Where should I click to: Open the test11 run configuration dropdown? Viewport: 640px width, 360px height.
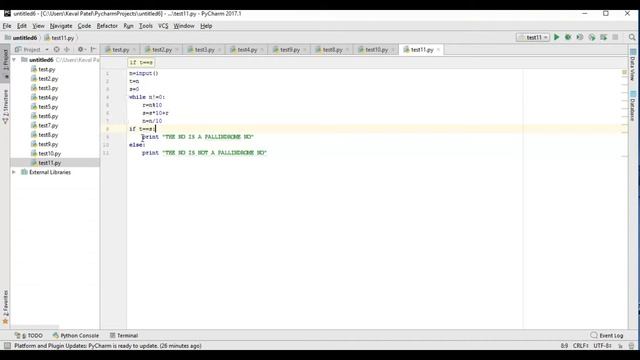point(533,37)
